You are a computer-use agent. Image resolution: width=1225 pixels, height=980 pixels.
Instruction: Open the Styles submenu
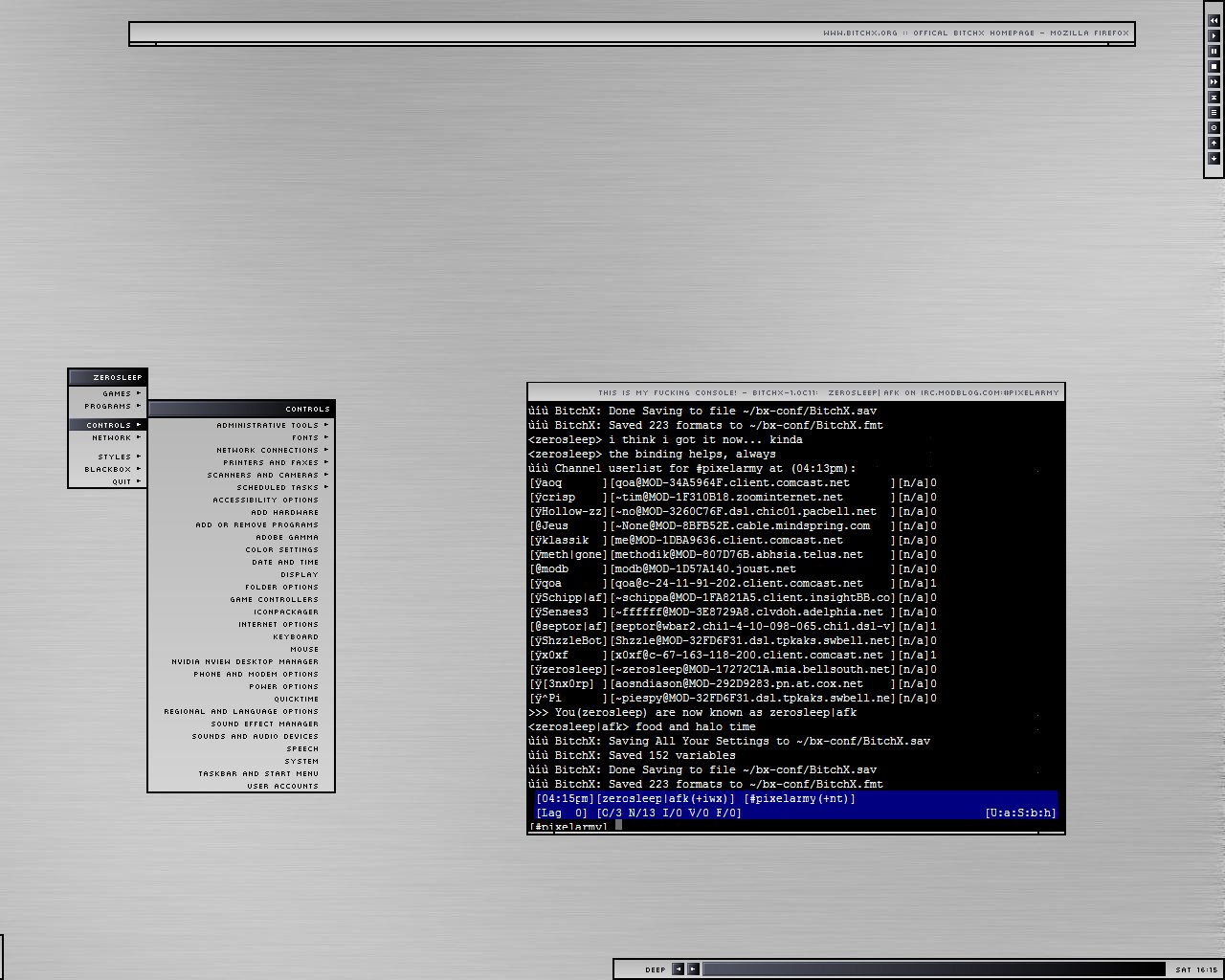(x=106, y=457)
